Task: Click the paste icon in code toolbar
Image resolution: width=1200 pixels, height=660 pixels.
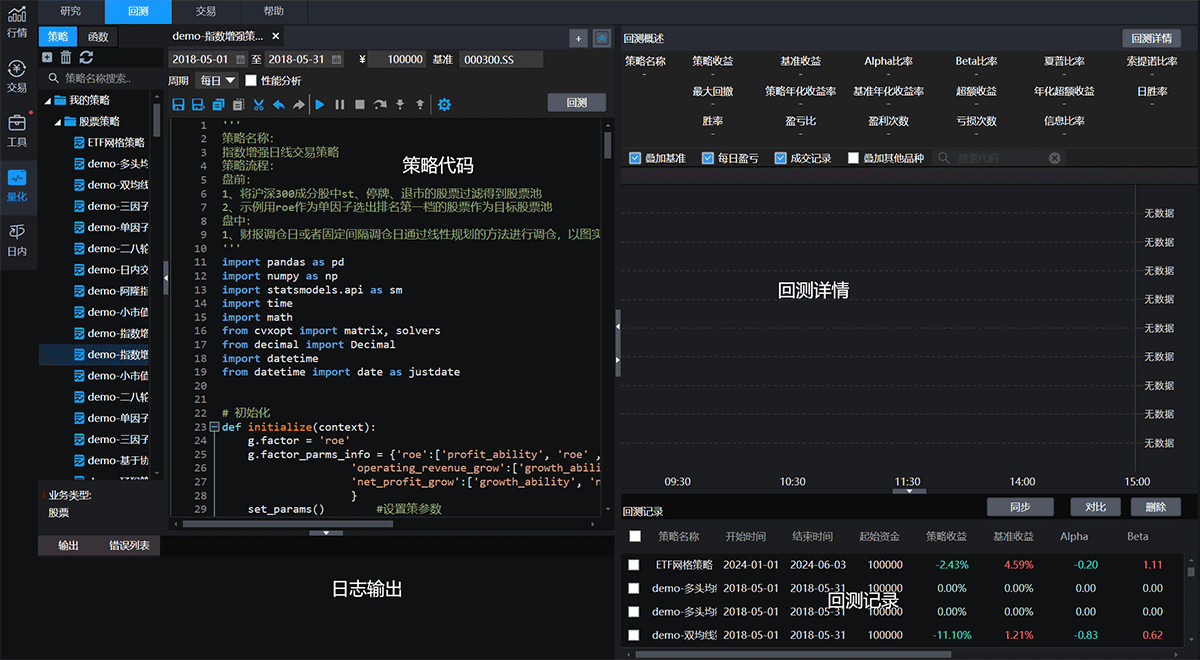Action: pos(238,104)
